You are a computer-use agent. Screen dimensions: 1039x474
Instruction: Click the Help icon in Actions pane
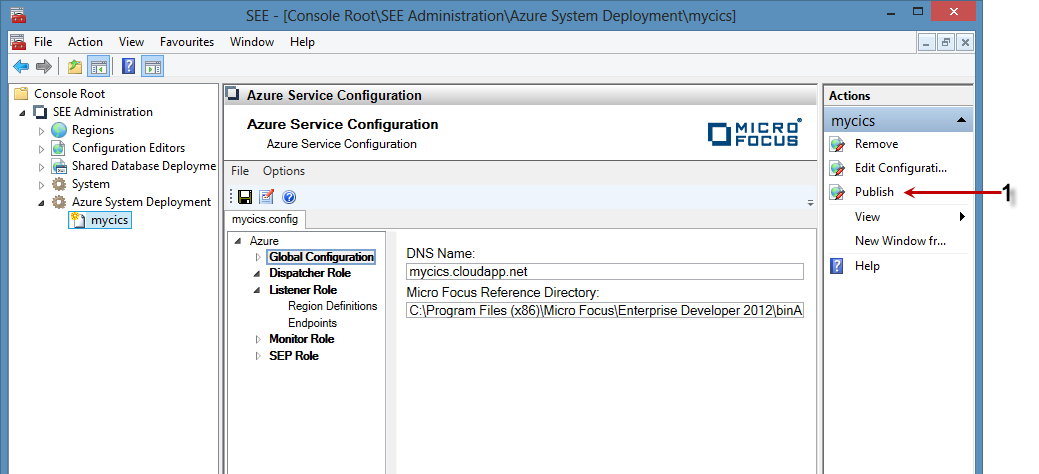point(837,266)
